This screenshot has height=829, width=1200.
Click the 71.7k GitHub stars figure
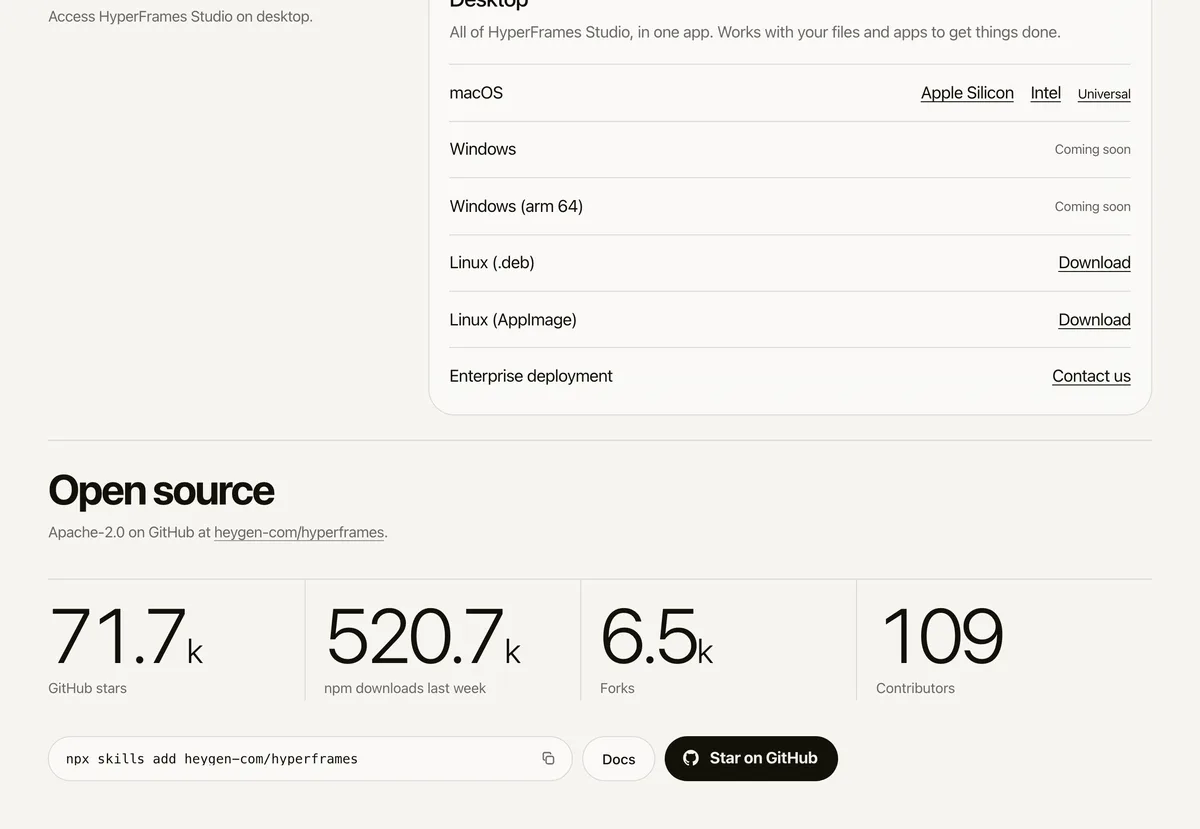click(126, 636)
